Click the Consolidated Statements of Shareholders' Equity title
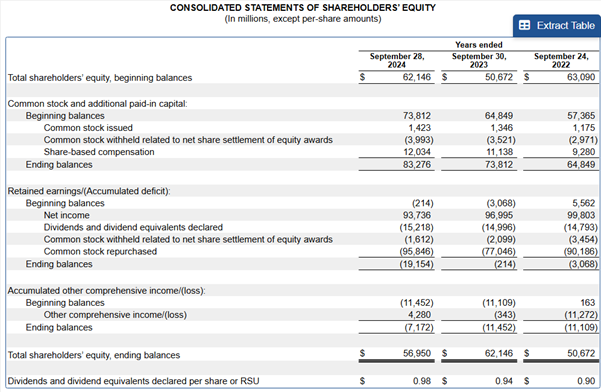601x392 pixels. point(303,8)
